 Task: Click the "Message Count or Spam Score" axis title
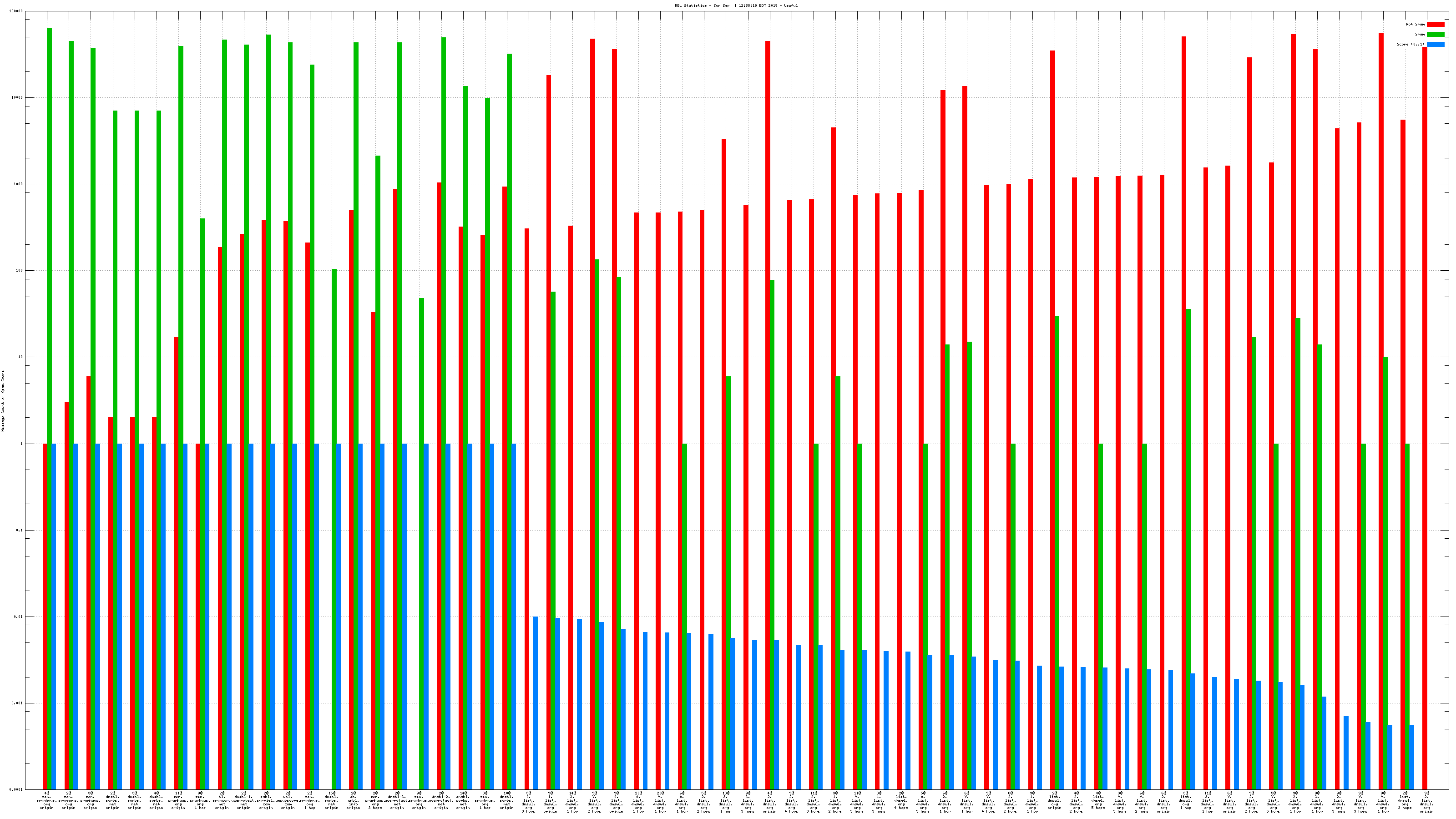(3, 401)
